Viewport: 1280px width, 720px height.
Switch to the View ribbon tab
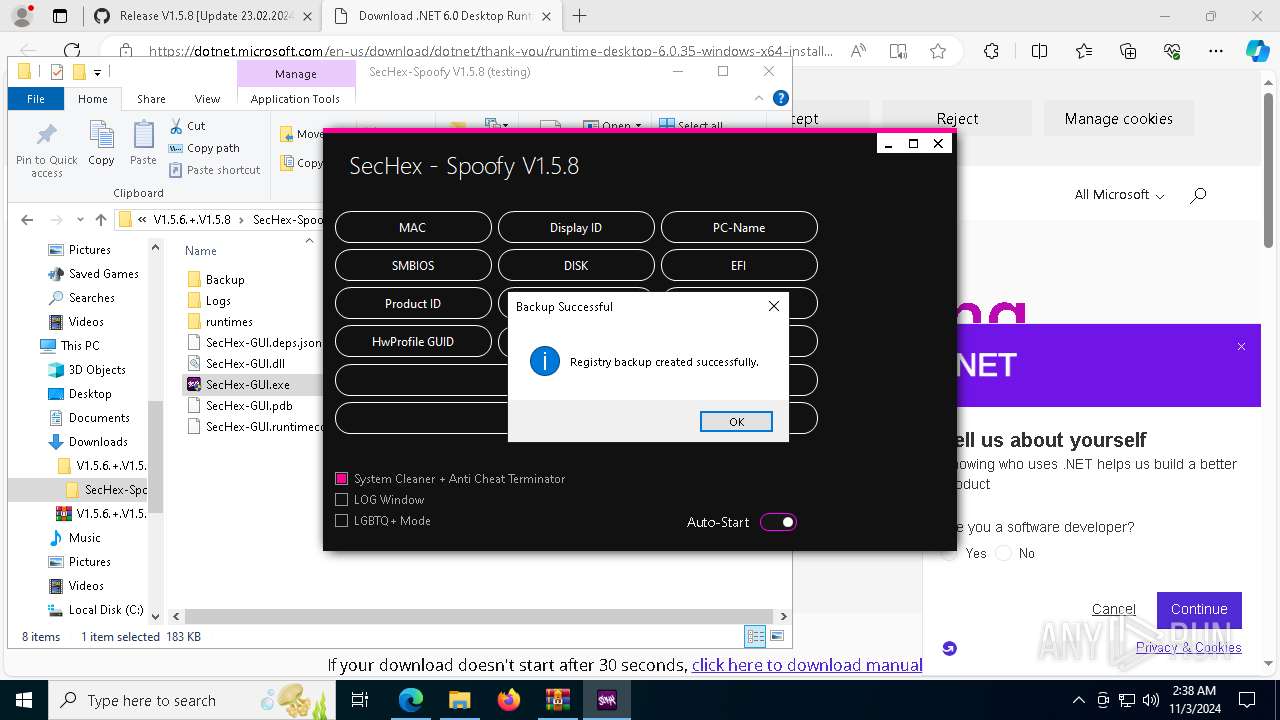(207, 99)
